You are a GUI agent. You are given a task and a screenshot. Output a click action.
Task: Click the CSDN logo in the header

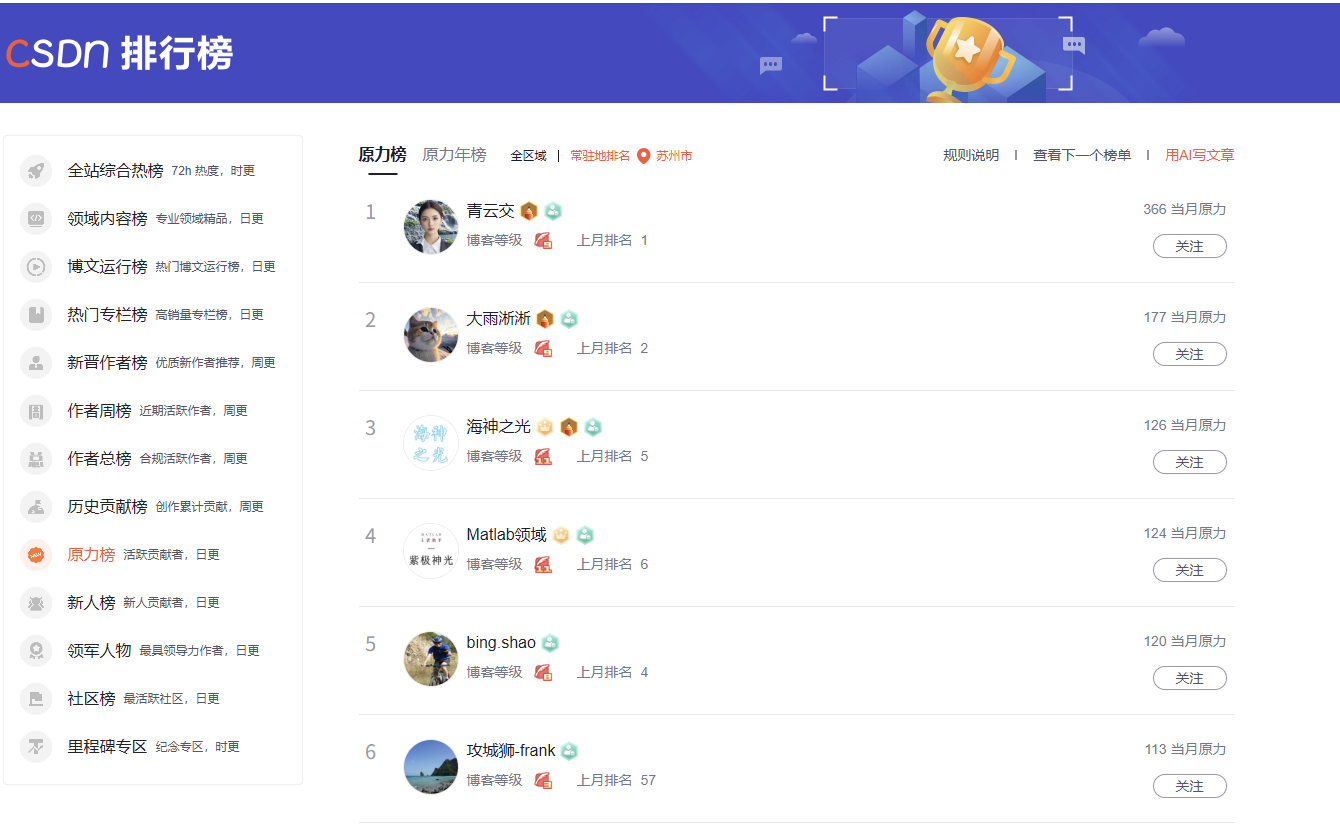pyautogui.click(x=57, y=53)
